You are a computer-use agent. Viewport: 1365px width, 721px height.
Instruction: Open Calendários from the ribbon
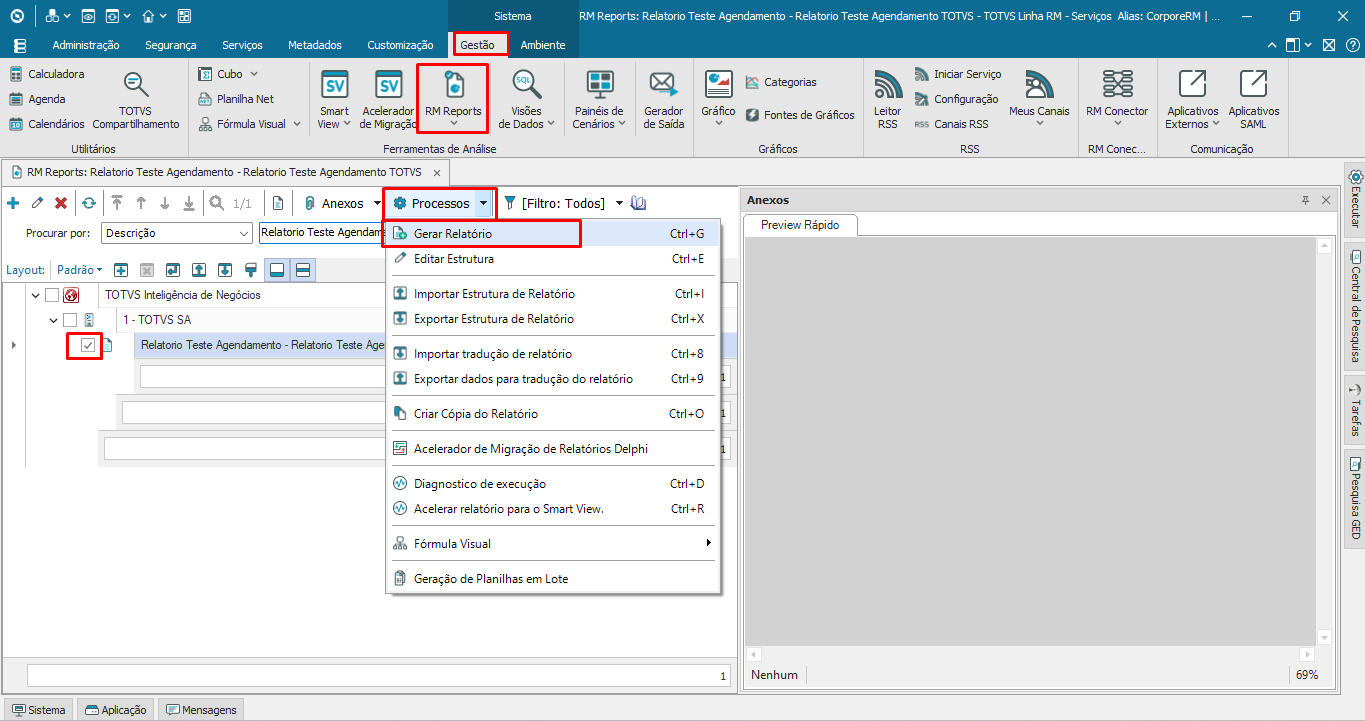point(47,124)
